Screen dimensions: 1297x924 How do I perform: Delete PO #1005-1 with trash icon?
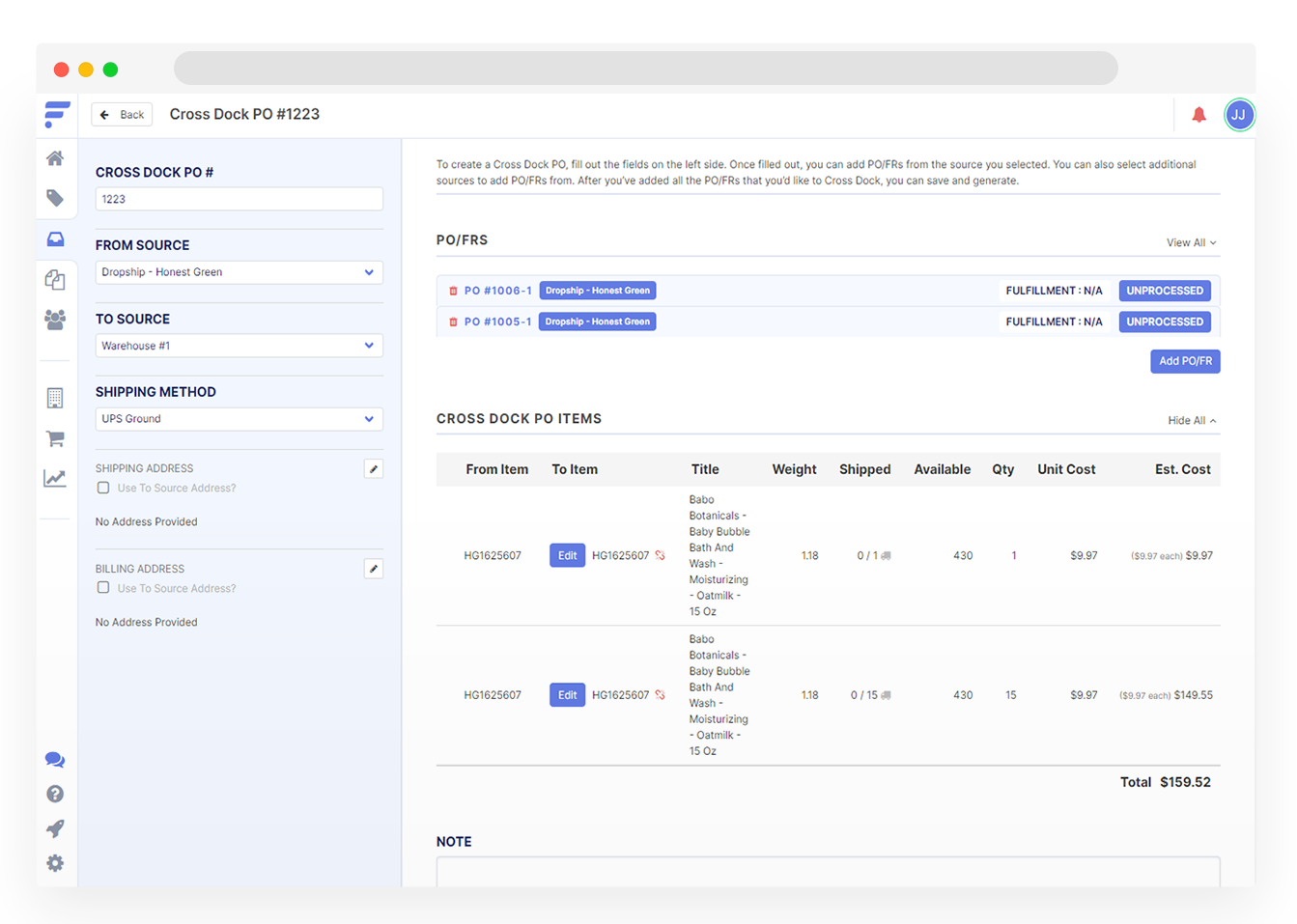tap(453, 322)
